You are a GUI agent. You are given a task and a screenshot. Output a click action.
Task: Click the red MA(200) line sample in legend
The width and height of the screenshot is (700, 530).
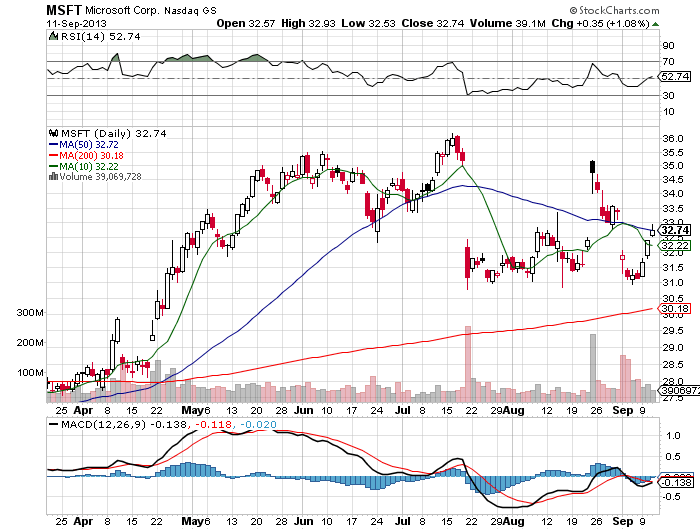[x=53, y=155]
